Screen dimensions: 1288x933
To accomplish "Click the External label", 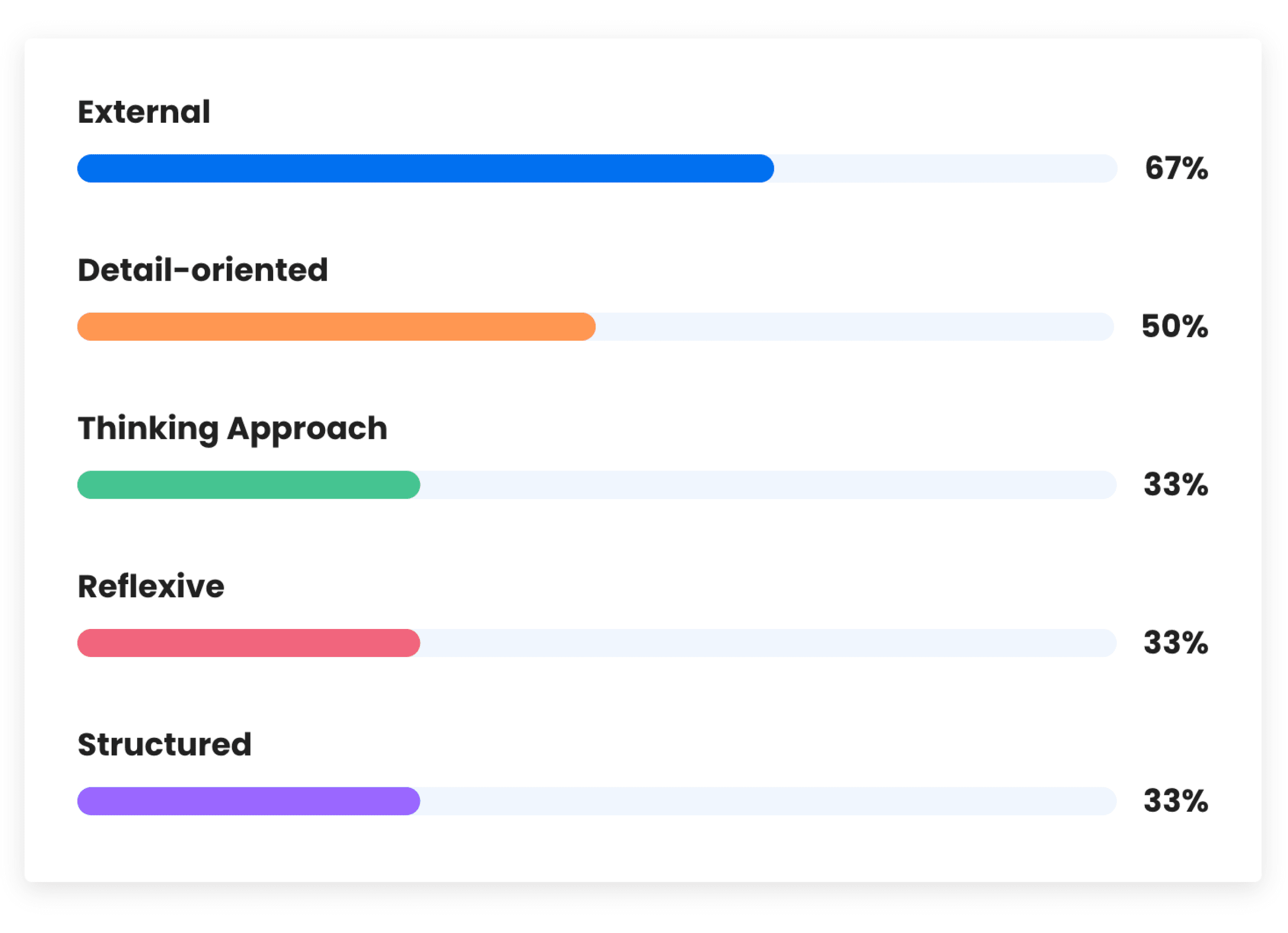I will coord(144,112).
